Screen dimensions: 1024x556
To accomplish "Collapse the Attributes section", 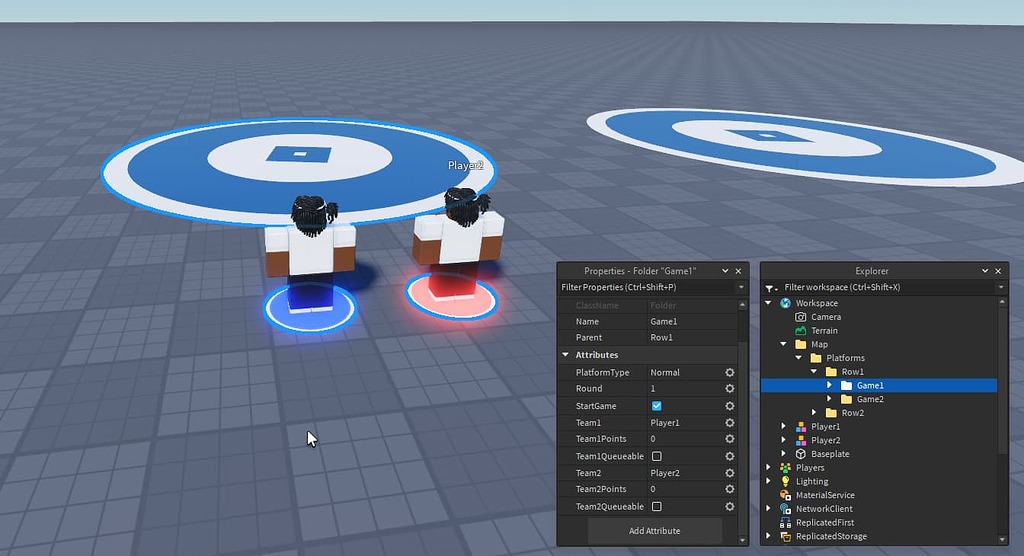I will coord(566,355).
